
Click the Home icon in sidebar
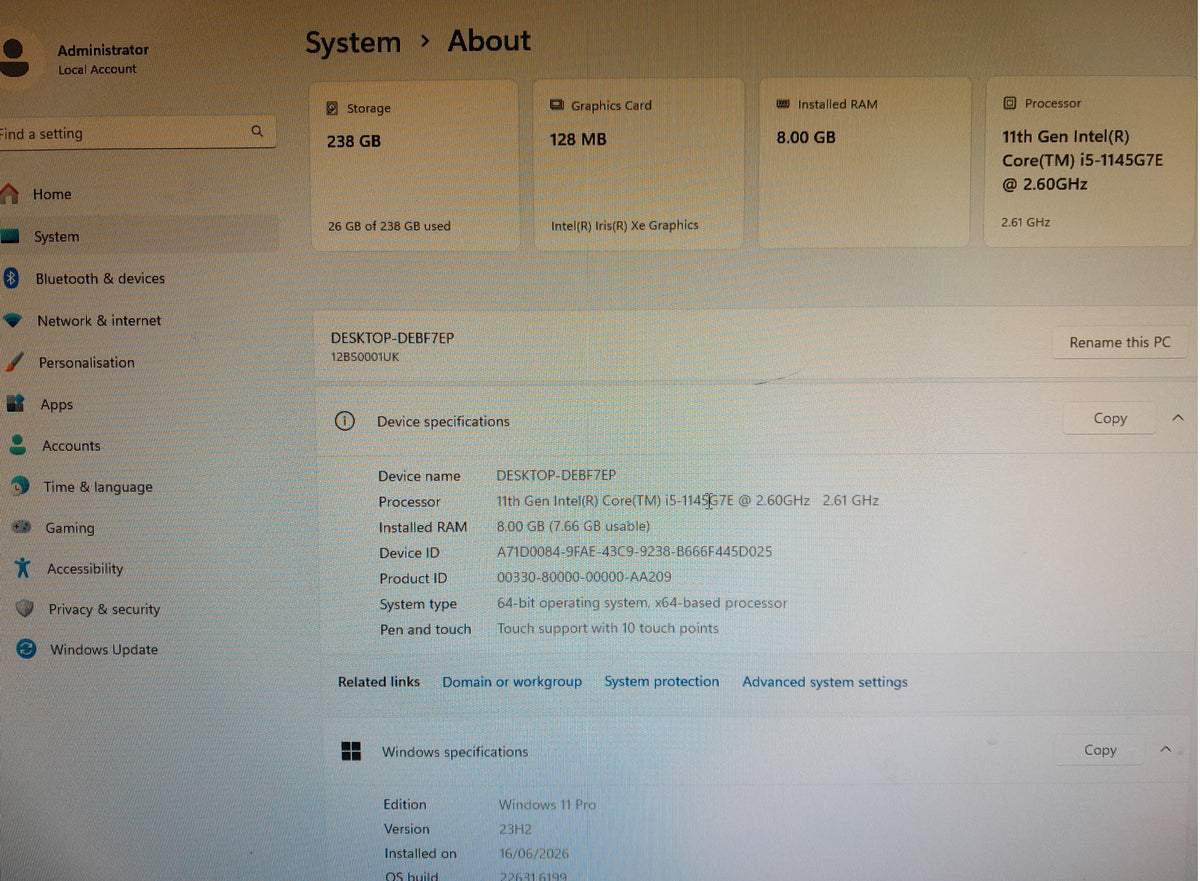(9, 193)
